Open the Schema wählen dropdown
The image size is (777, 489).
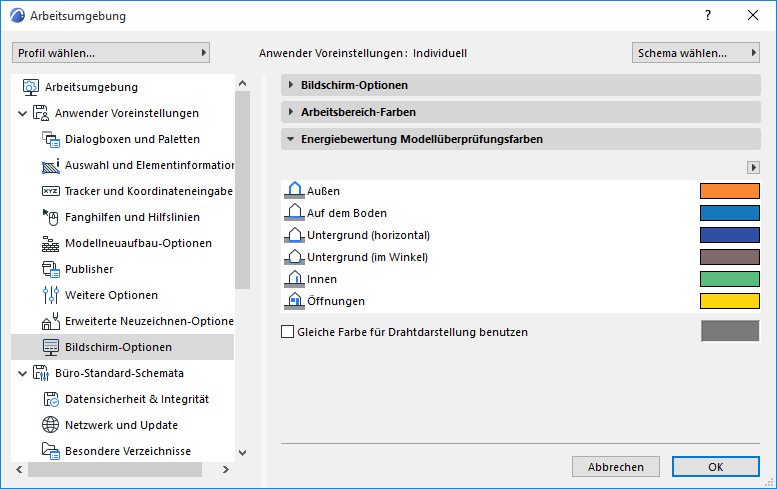point(696,52)
